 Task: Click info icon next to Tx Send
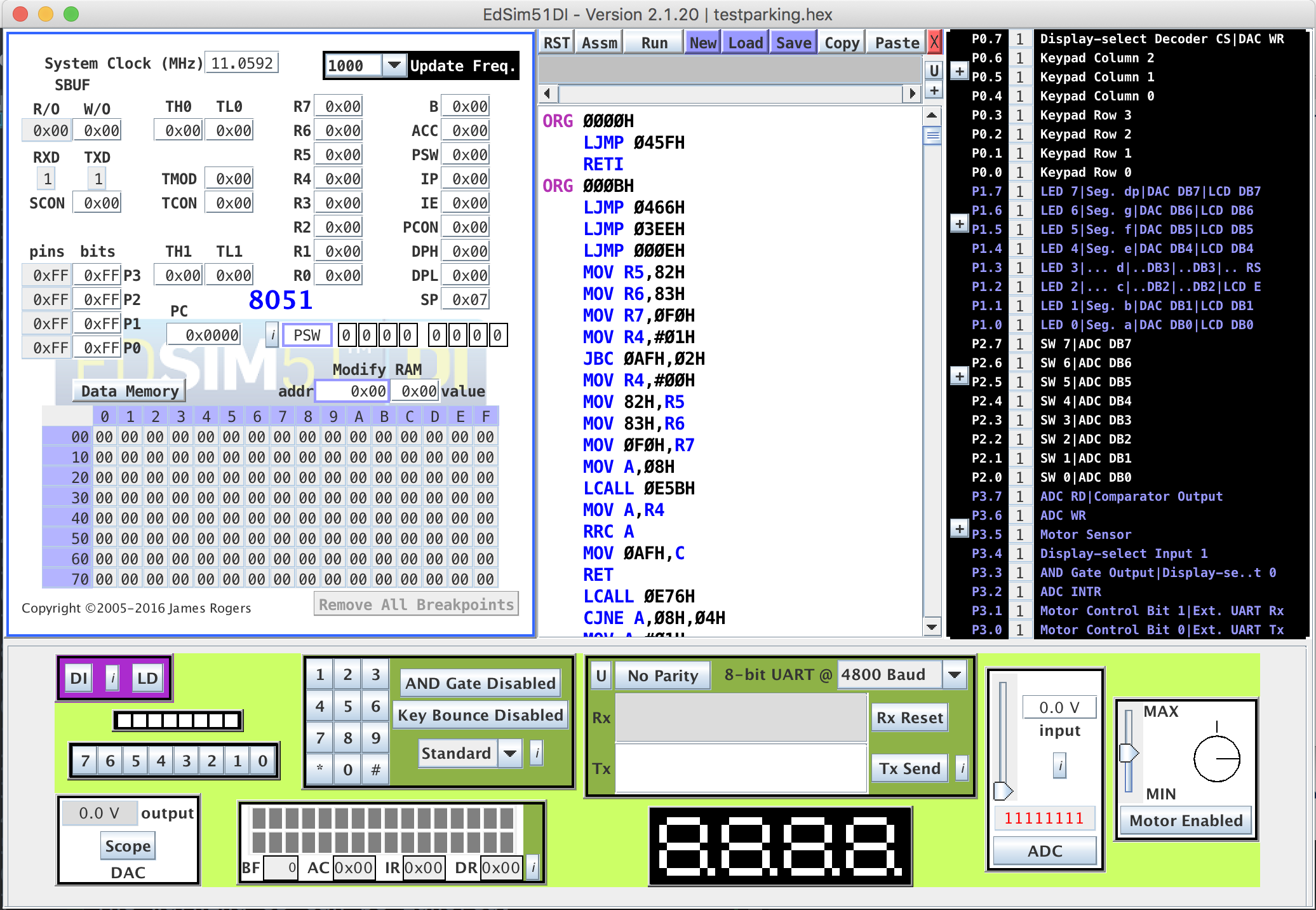(962, 768)
